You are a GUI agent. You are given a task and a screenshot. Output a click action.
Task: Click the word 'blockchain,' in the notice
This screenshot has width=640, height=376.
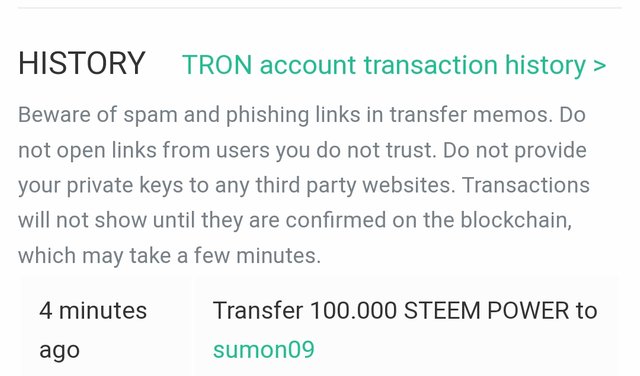(x=516, y=220)
